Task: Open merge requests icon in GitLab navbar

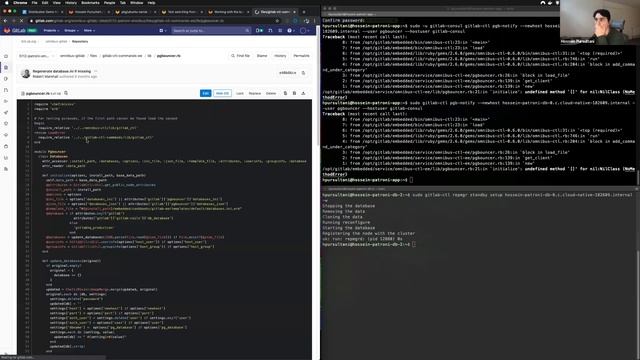Action: click(270, 31)
